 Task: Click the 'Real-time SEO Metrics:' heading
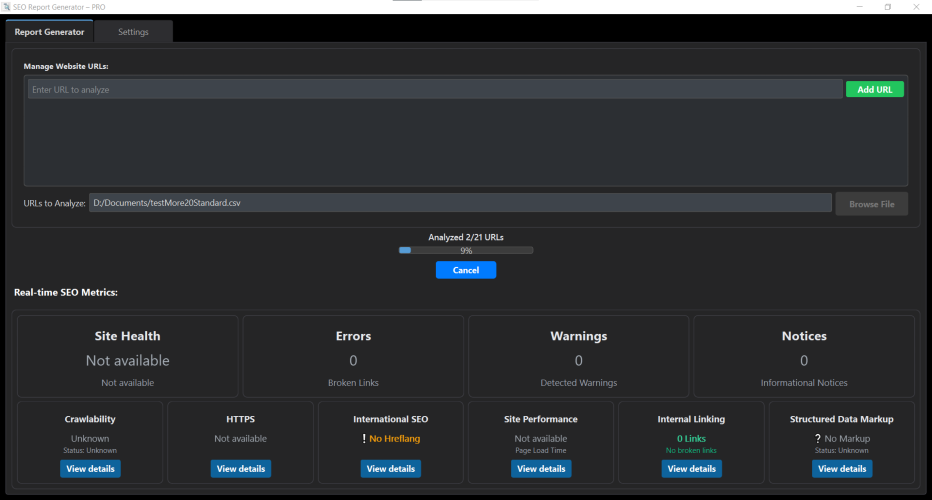click(x=66, y=292)
